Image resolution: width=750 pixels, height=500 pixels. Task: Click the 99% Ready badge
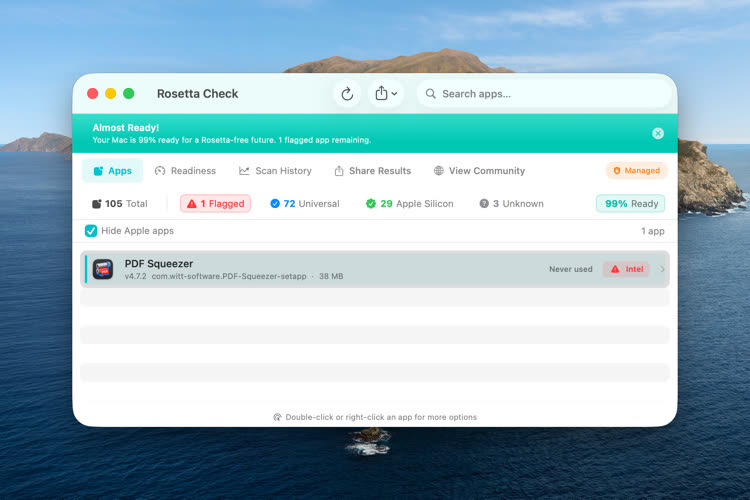pyautogui.click(x=630, y=204)
